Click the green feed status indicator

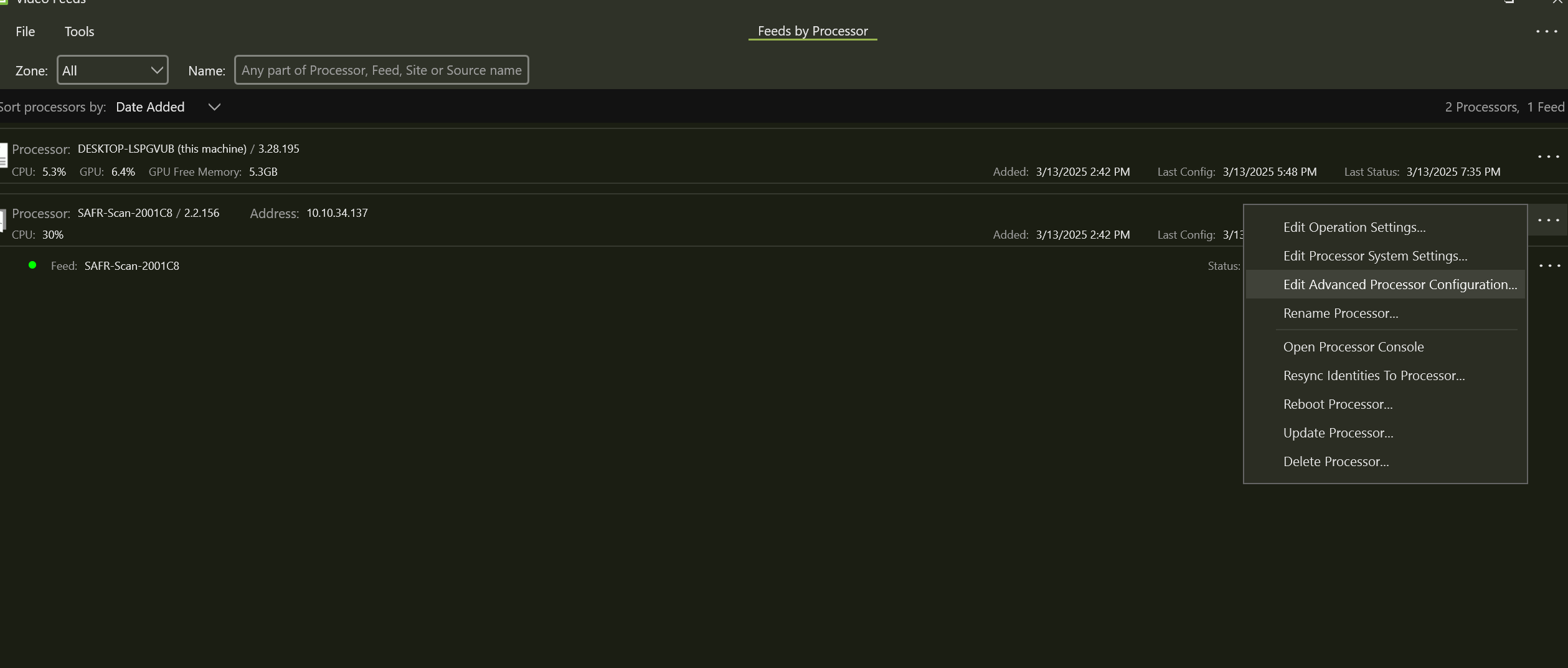[x=32, y=265]
